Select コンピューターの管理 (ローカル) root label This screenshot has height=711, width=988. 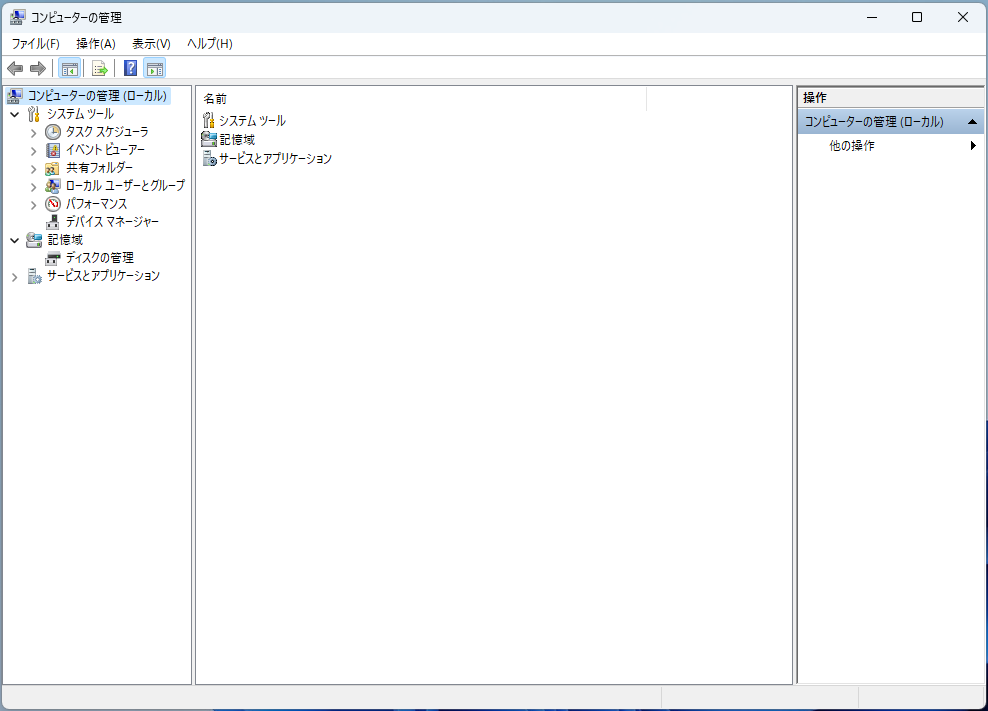tap(97, 96)
